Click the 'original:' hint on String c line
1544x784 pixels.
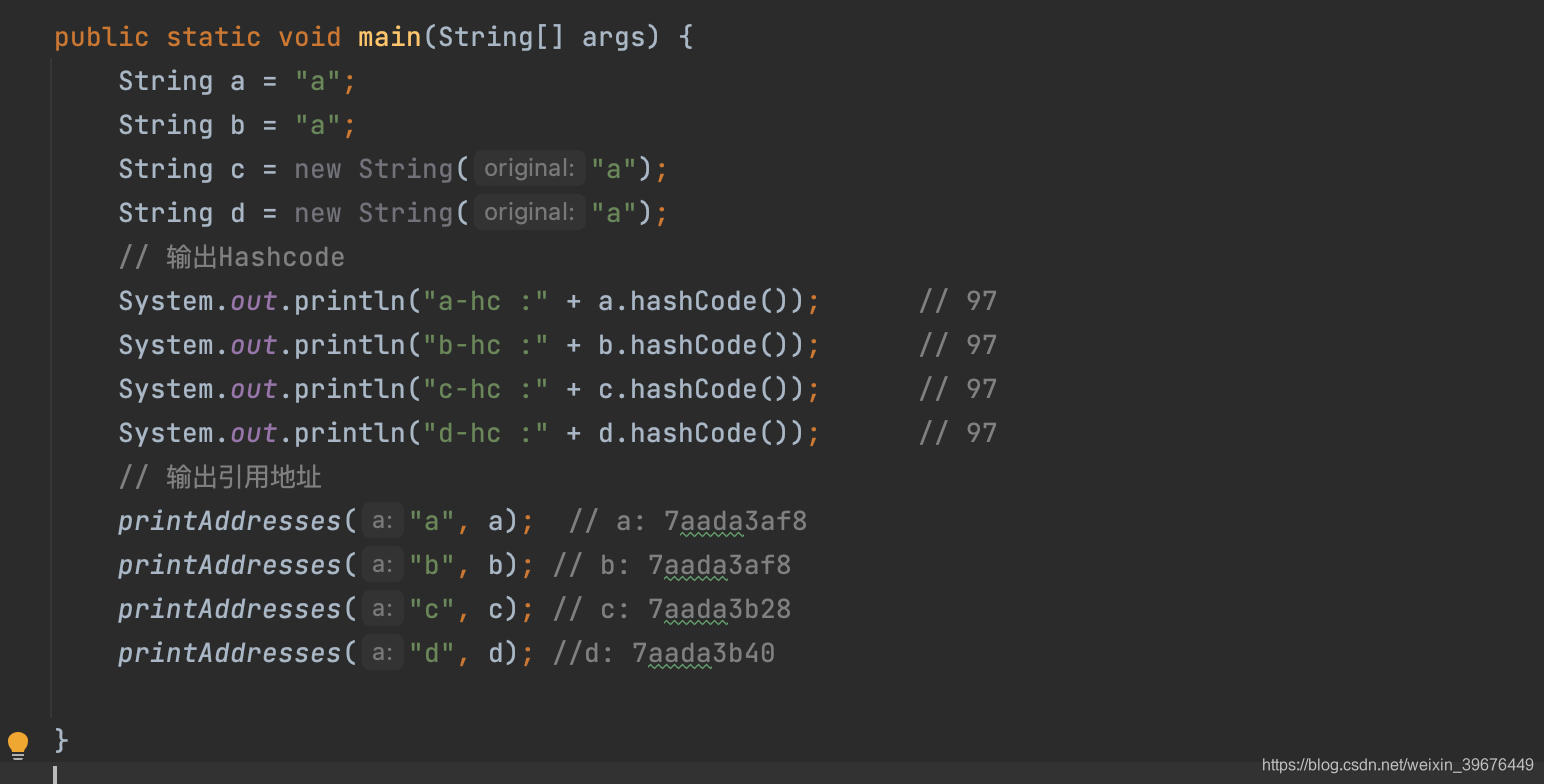click(529, 168)
